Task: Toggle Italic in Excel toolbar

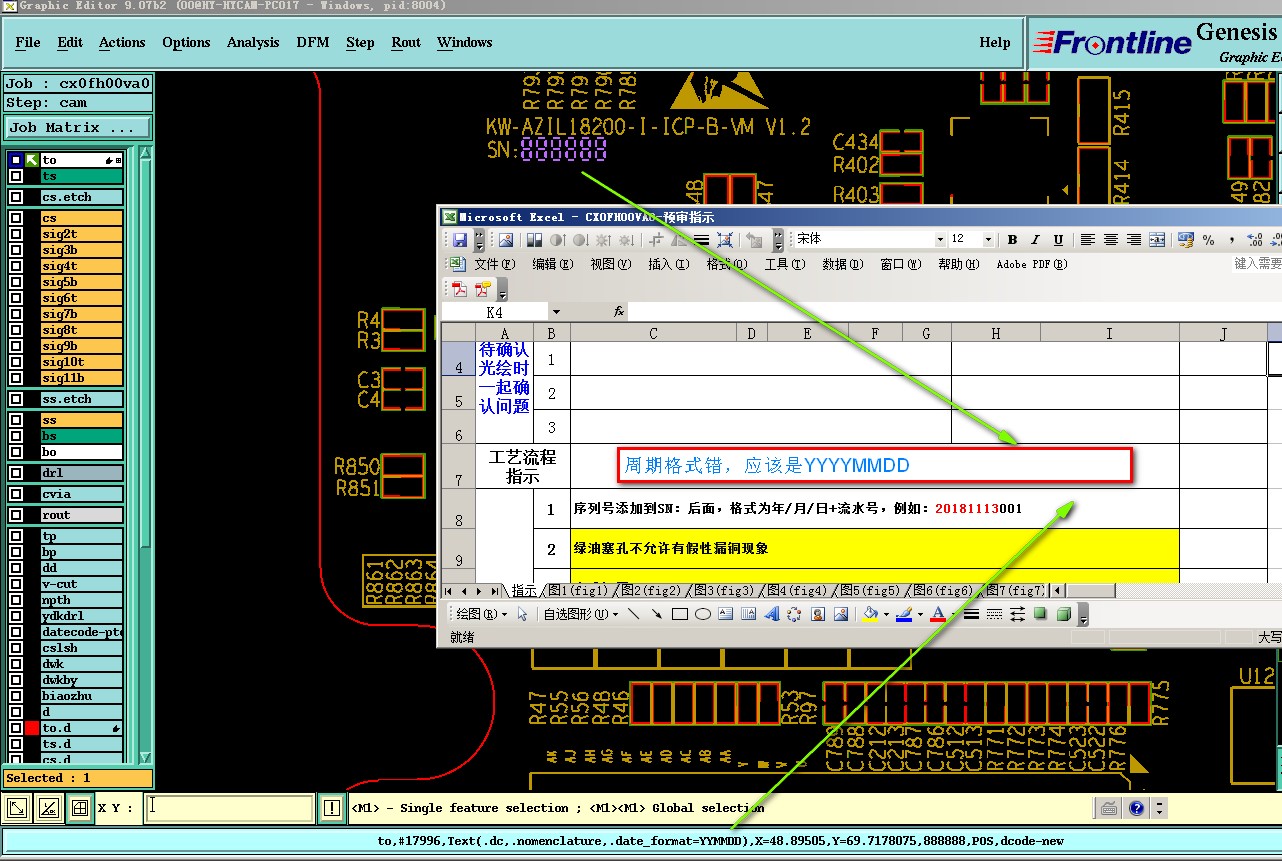Action: point(1035,240)
